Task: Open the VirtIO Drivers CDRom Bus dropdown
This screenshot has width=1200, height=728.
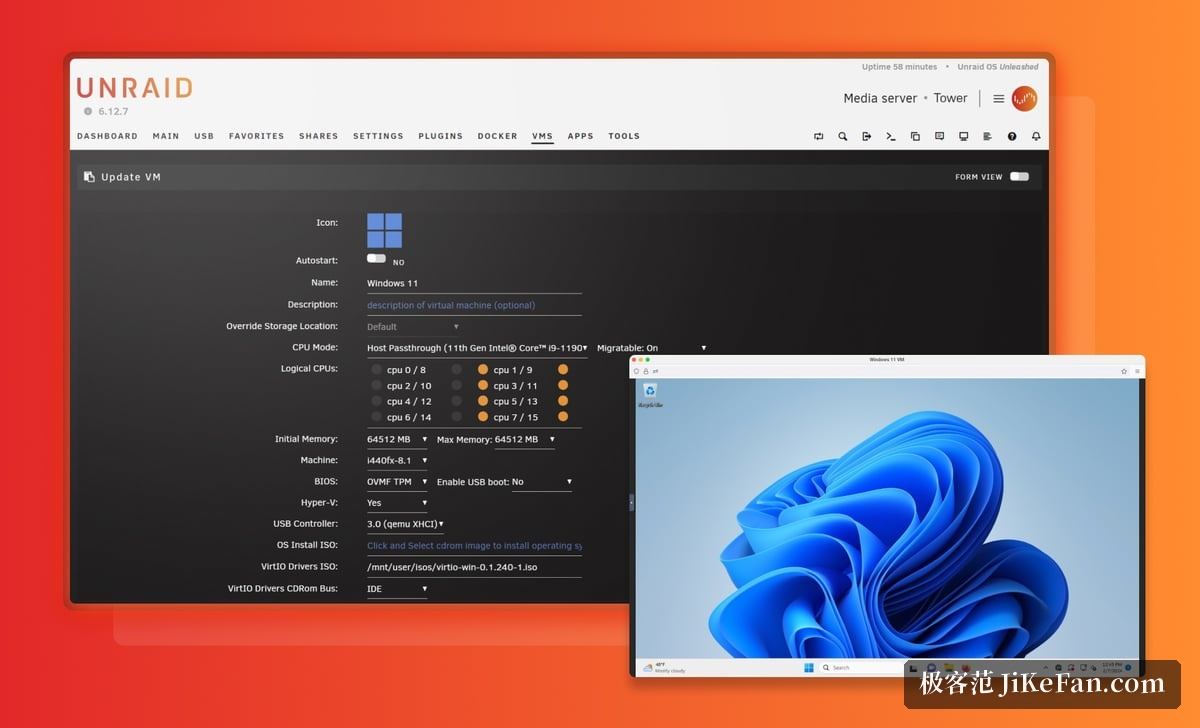Action: pyautogui.click(x=397, y=589)
